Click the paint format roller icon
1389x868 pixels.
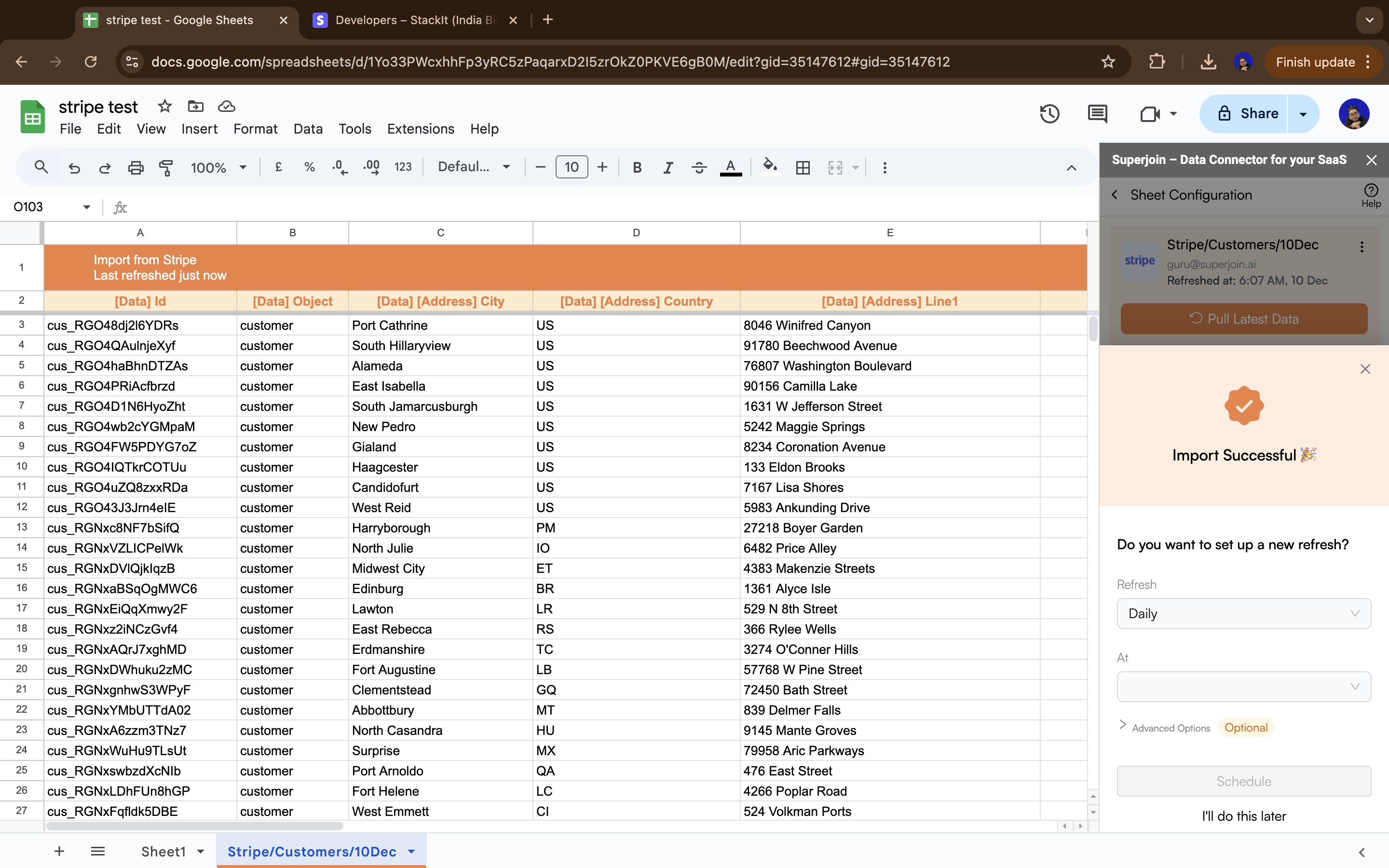(166, 168)
